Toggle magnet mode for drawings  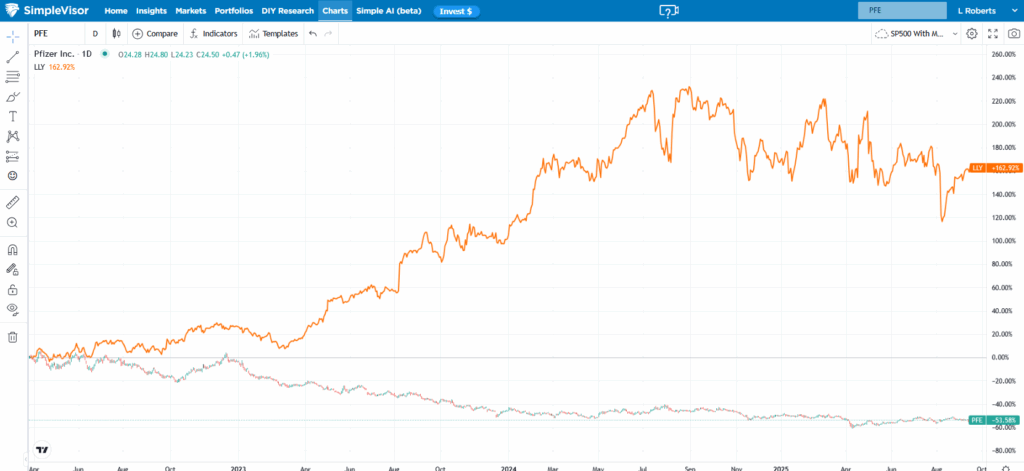click(x=13, y=250)
